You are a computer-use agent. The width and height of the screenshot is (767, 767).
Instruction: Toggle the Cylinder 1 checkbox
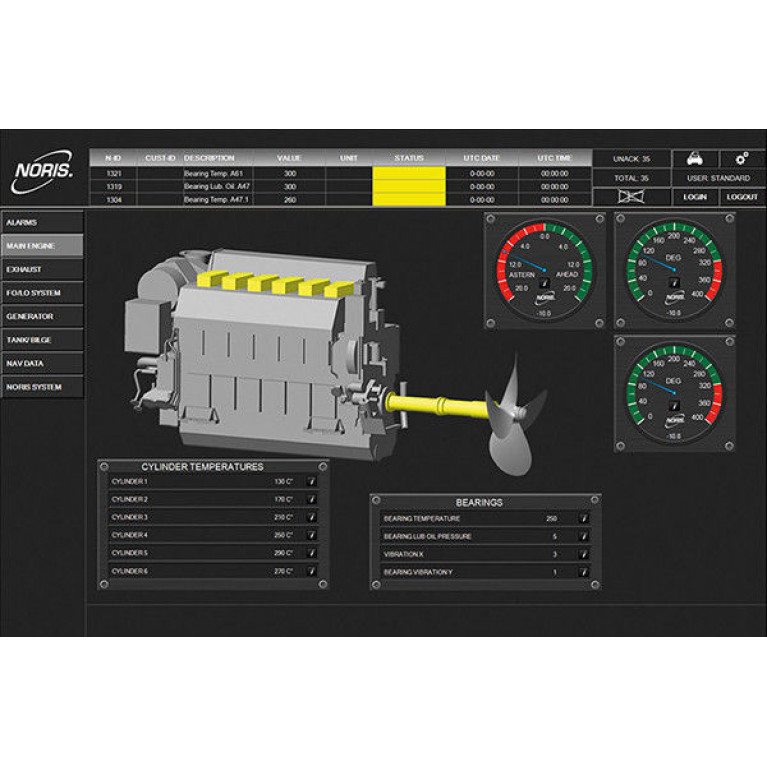[x=311, y=481]
